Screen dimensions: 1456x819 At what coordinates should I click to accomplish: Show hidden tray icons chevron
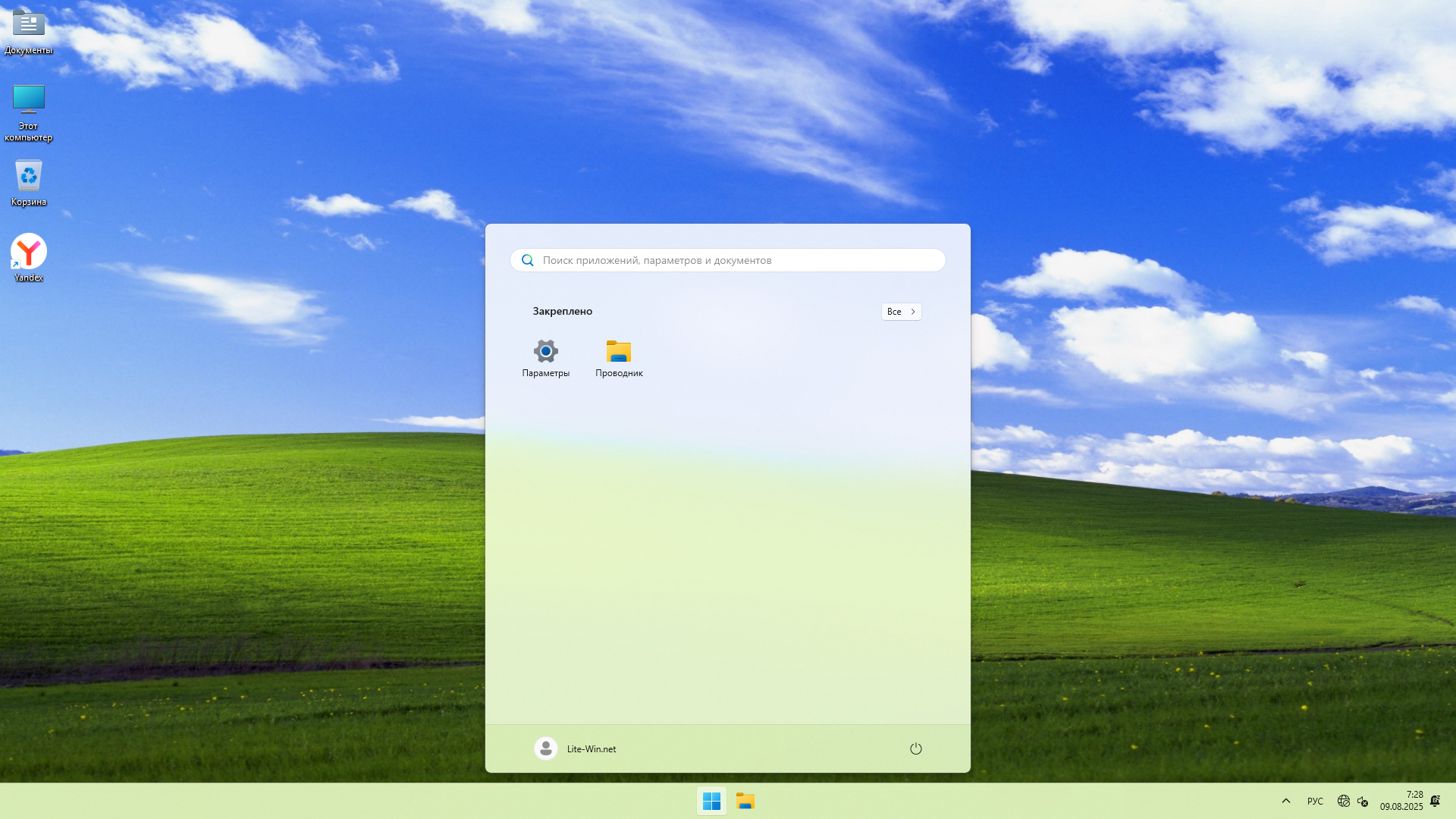click(x=1285, y=801)
